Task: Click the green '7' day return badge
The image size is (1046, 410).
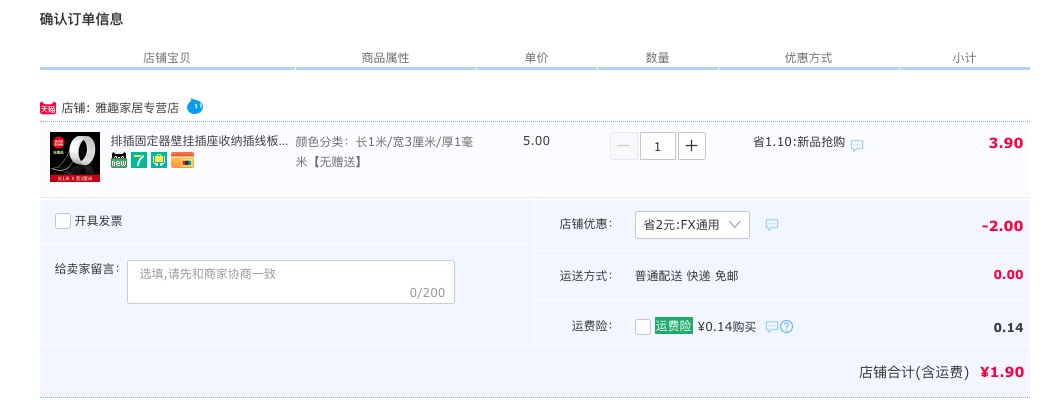Action: click(139, 160)
